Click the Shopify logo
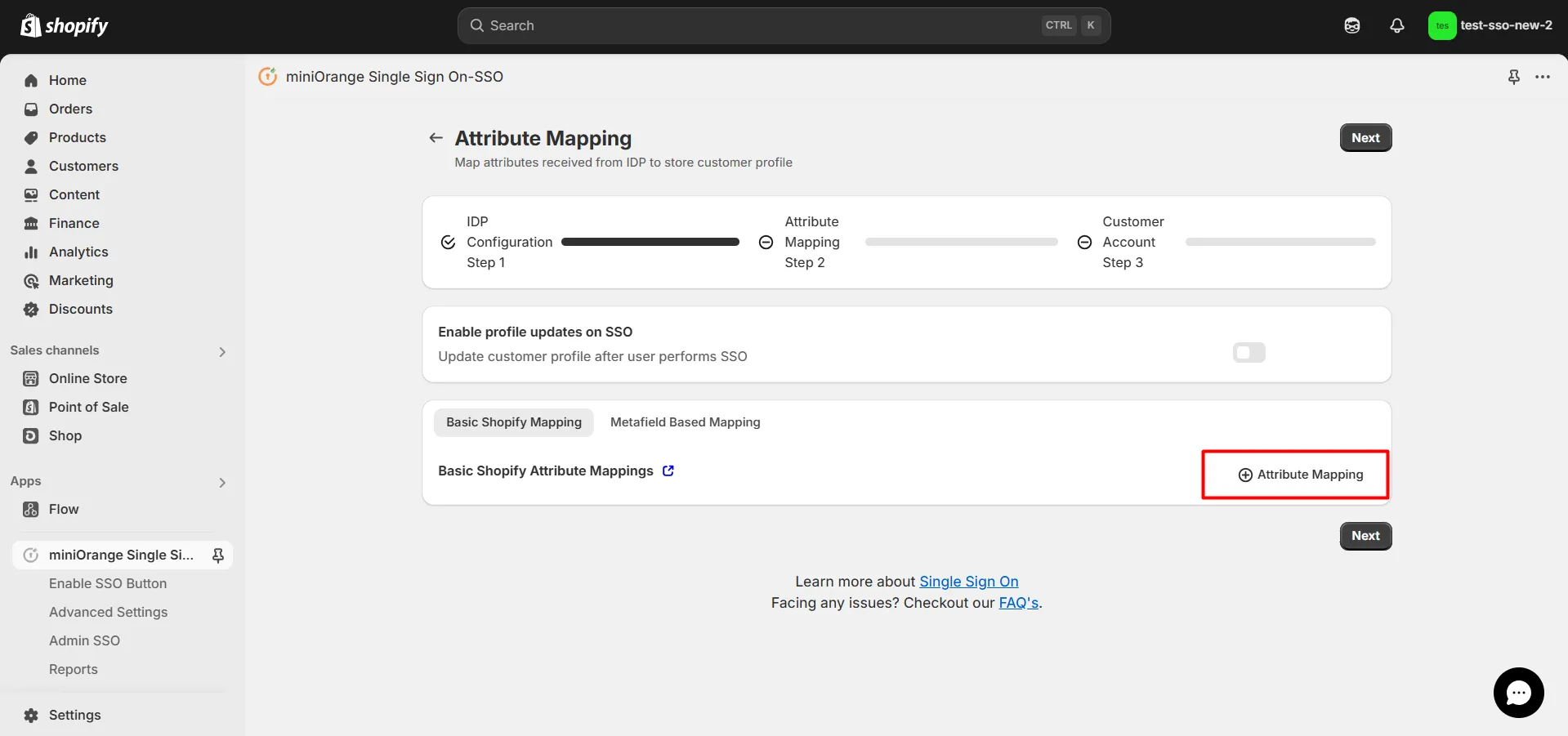Viewport: 1568px width, 736px height. tap(65, 26)
